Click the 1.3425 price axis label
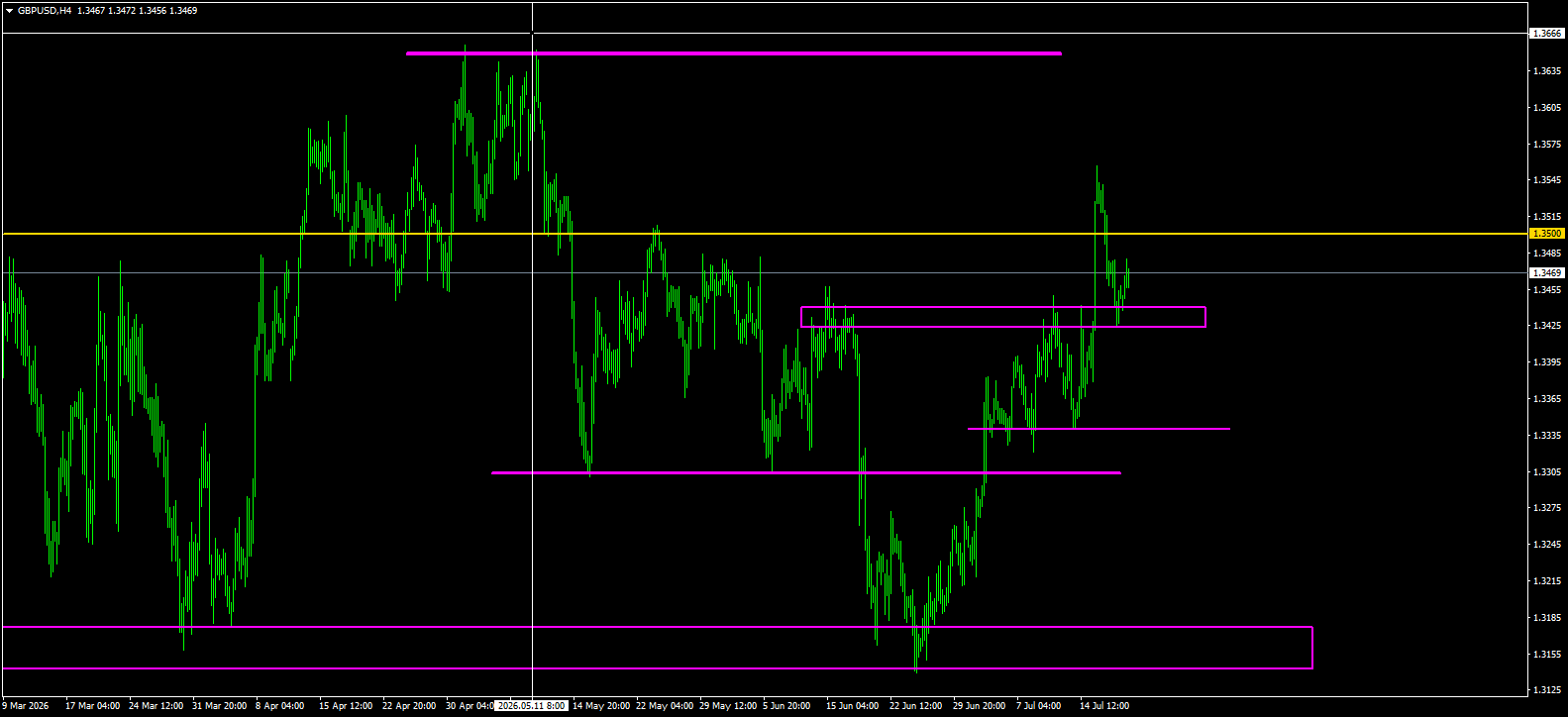 [x=1547, y=326]
